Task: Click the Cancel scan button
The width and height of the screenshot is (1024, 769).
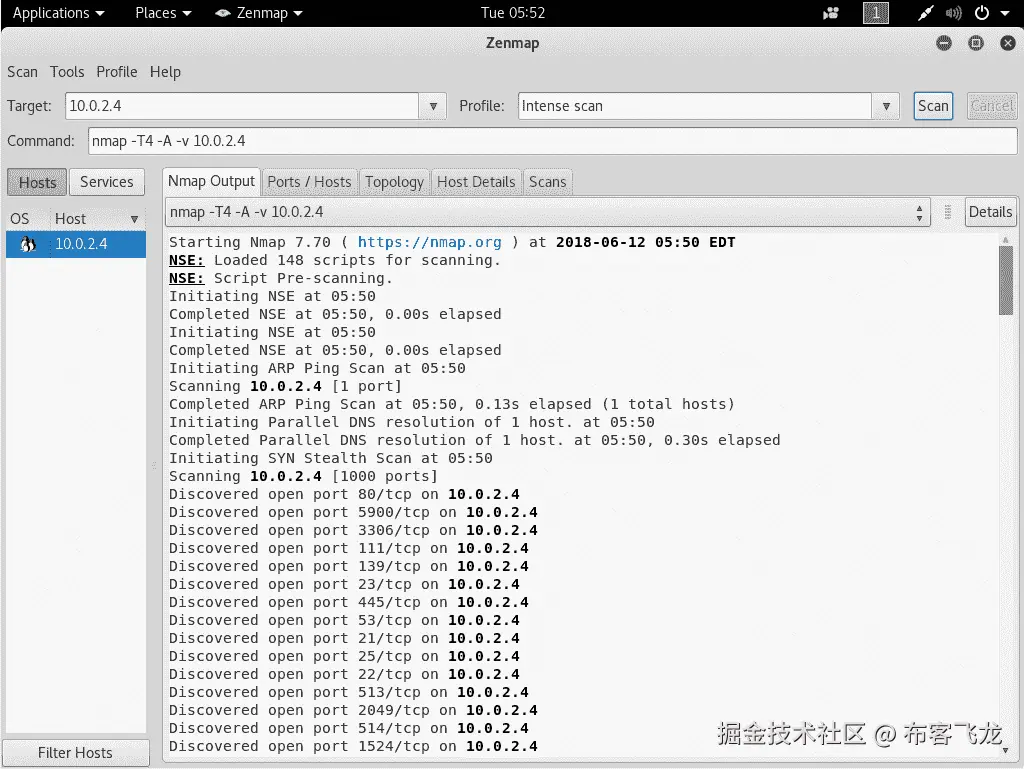Action: pos(991,106)
